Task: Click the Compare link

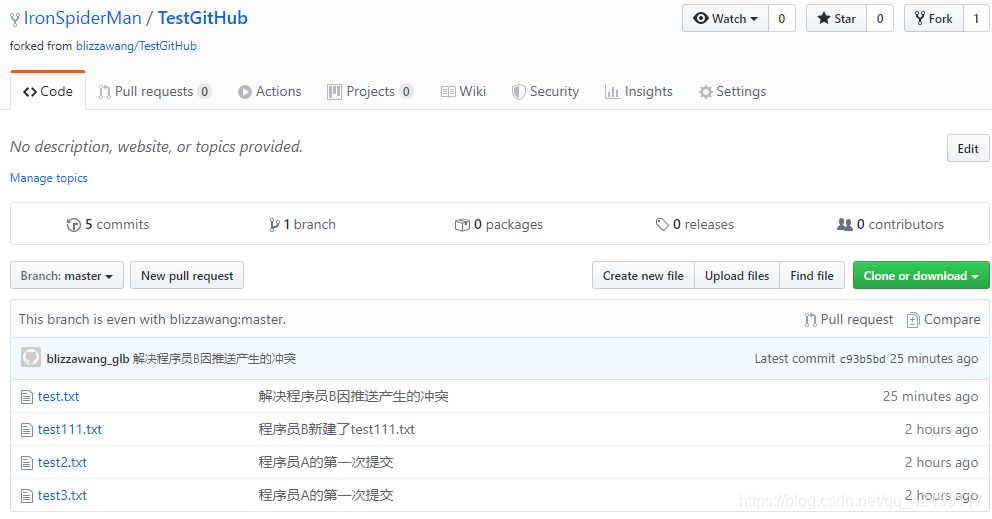Action: click(943, 320)
